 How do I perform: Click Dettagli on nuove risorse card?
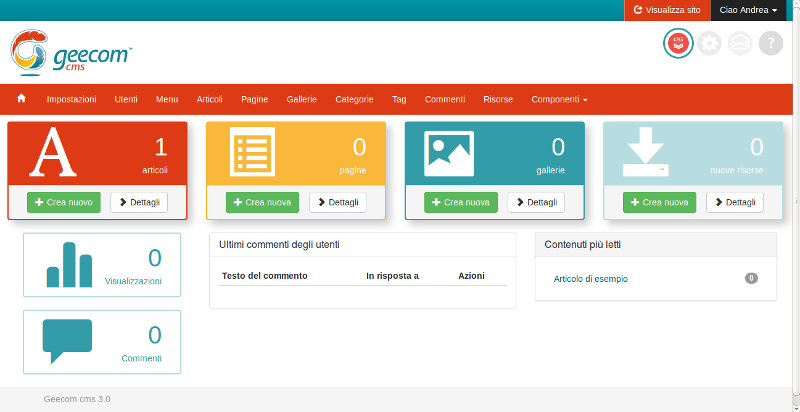tap(735, 202)
